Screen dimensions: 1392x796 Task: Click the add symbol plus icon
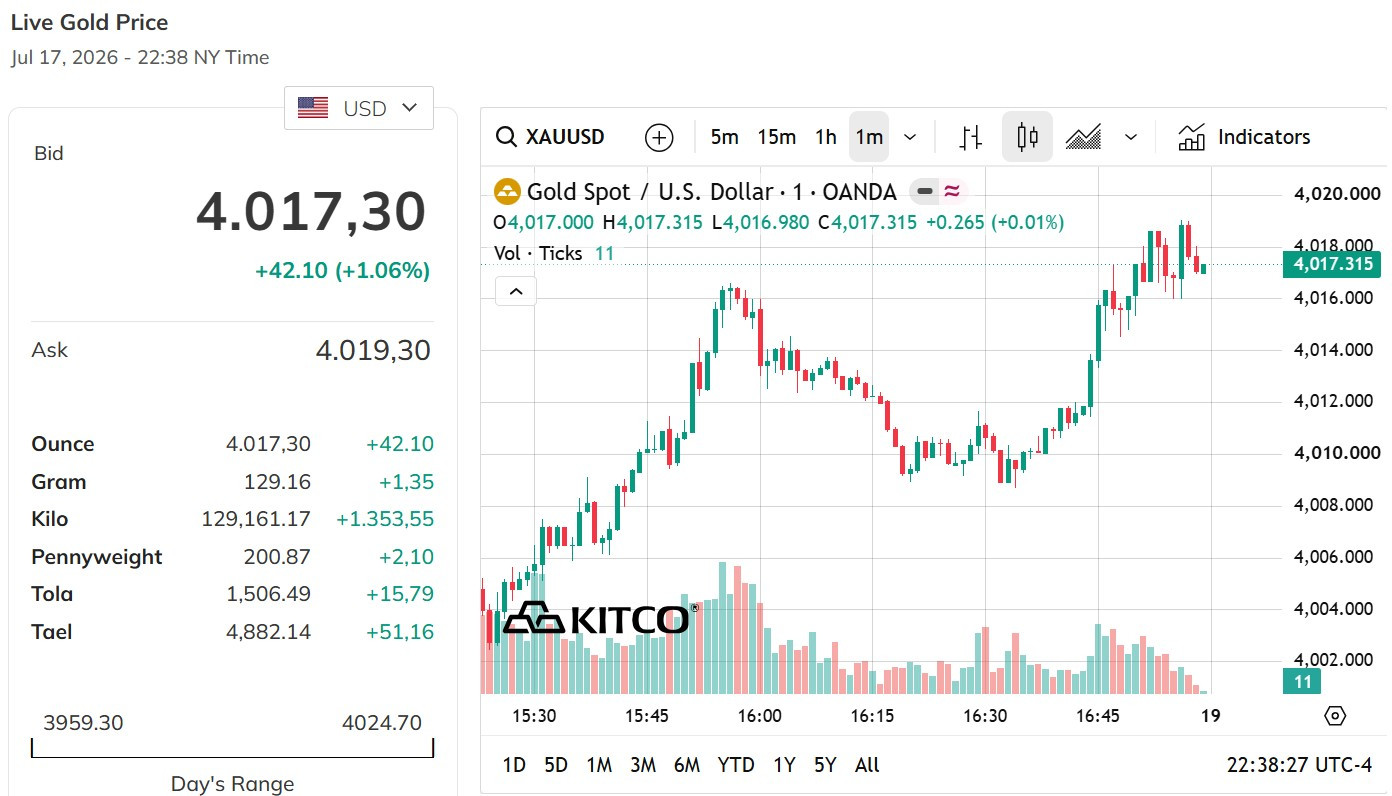659,137
